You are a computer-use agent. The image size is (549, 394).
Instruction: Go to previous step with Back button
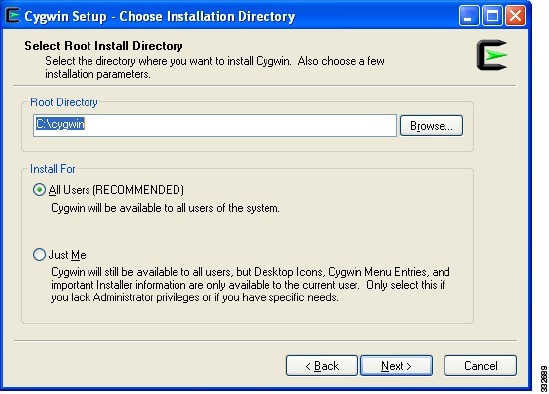322,366
